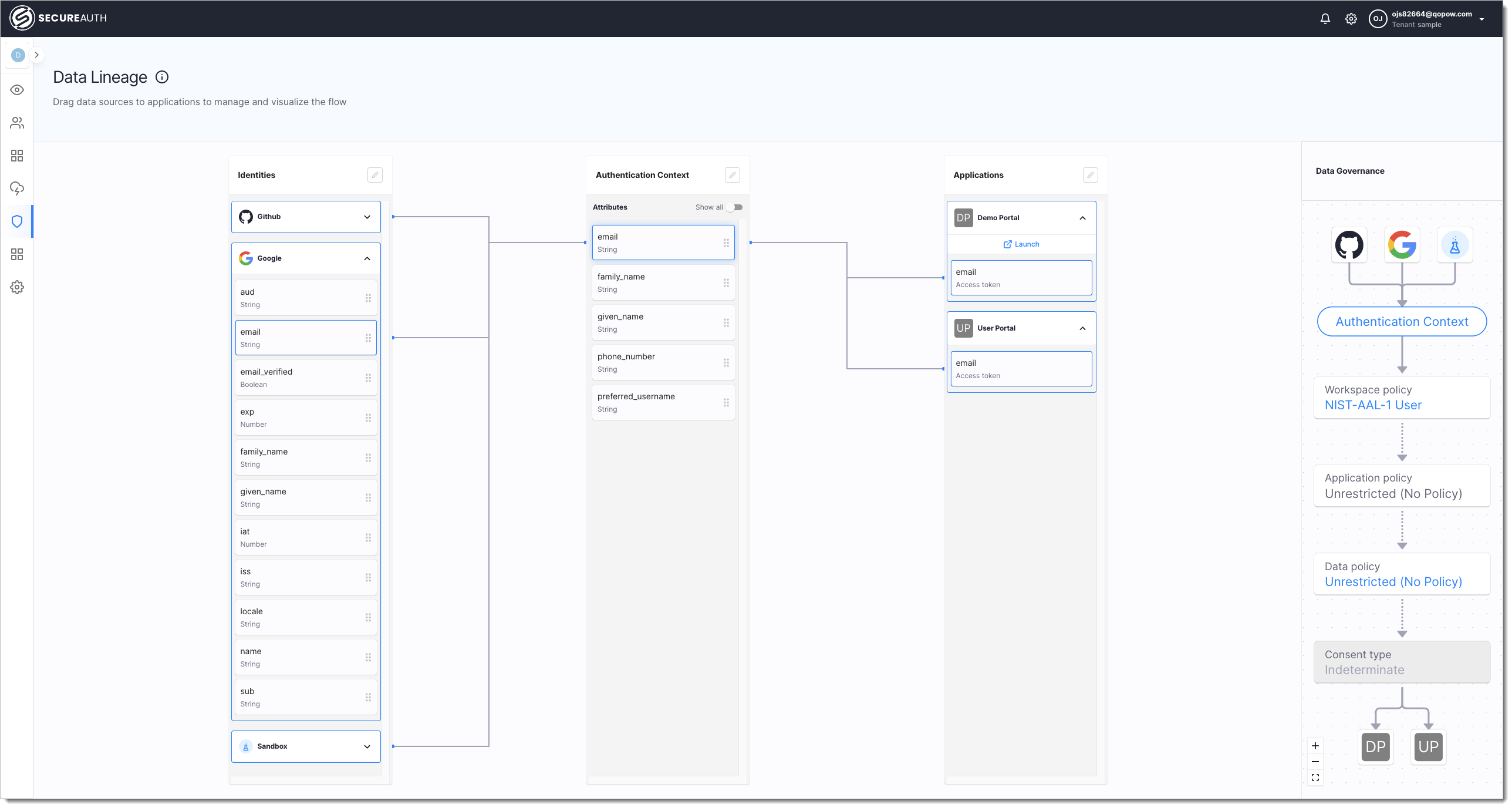Select Google locale attribute

coord(306,617)
